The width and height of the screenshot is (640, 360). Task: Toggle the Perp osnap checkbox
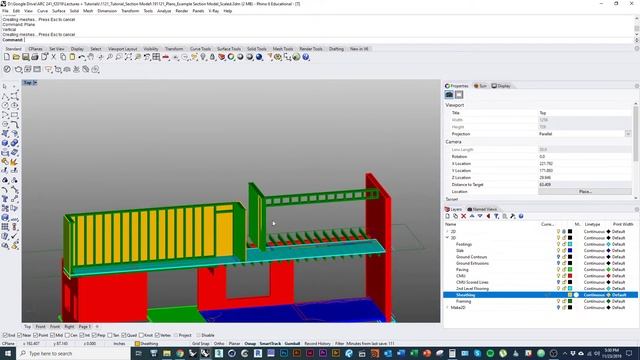point(95,335)
